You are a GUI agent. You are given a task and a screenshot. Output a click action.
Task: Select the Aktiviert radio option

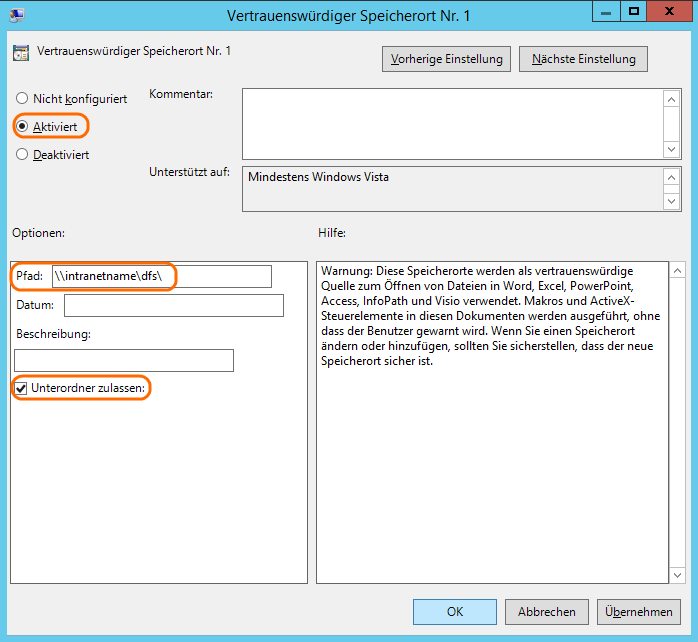(x=22, y=127)
